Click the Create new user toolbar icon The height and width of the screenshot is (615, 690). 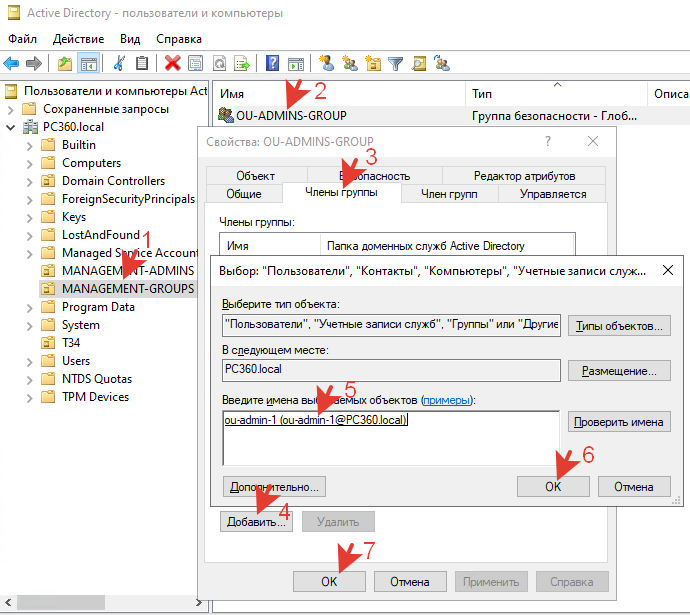click(327, 63)
